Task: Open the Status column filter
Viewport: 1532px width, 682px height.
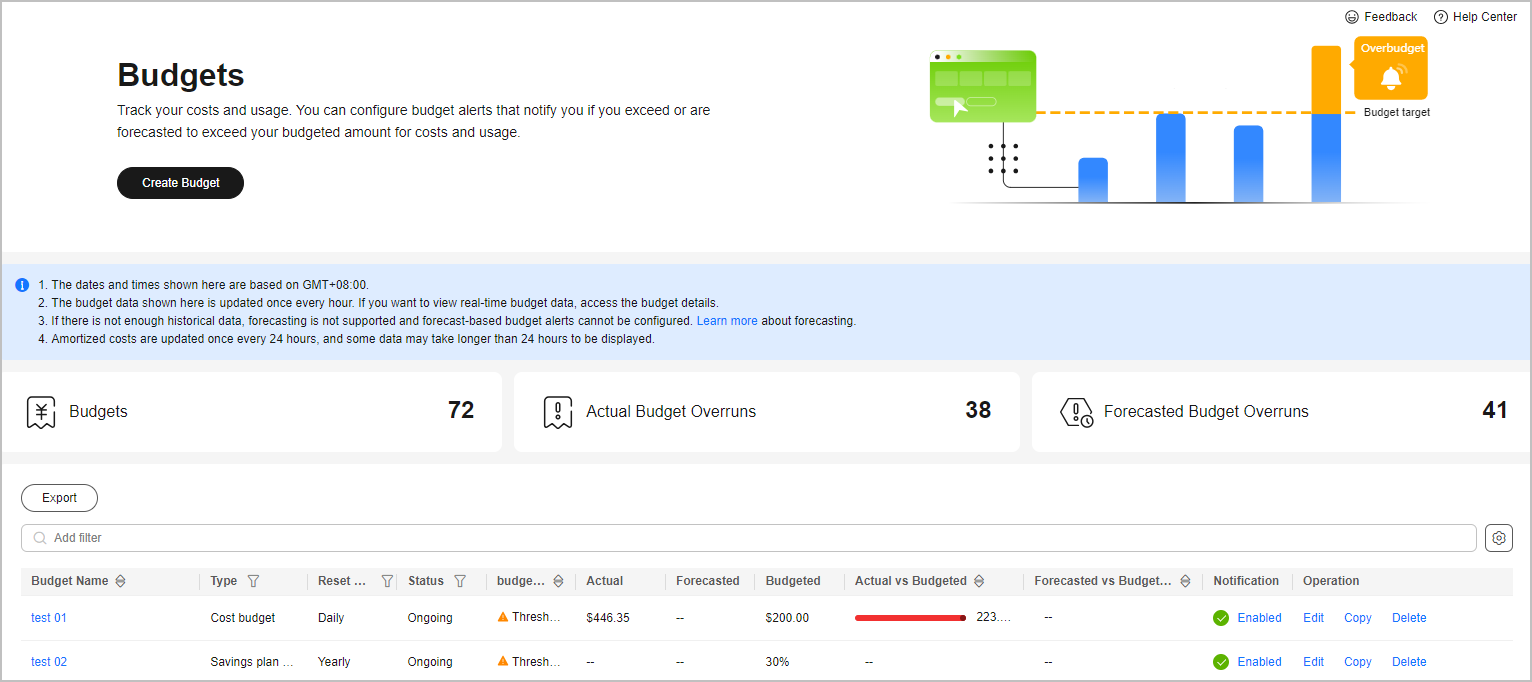Action: click(460, 581)
